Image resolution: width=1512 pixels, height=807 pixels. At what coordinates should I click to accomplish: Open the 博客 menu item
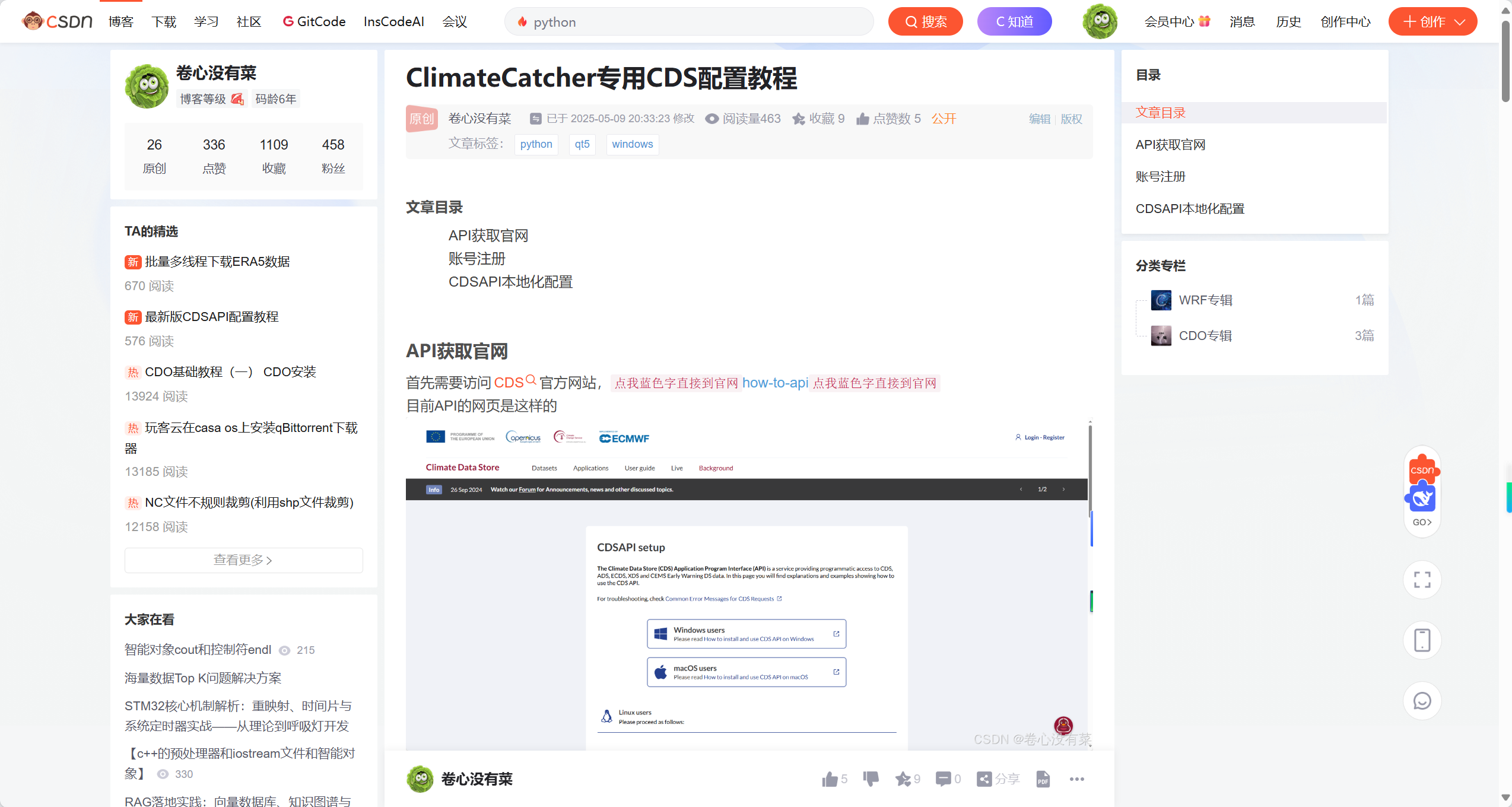click(x=121, y=22)
